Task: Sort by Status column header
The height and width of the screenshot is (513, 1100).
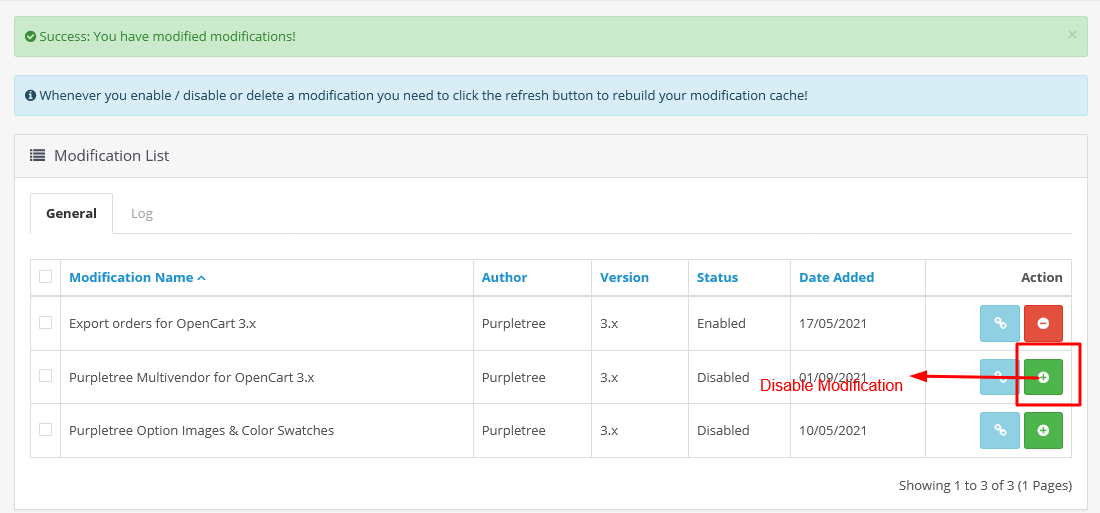Action: (x=717, y=277)
